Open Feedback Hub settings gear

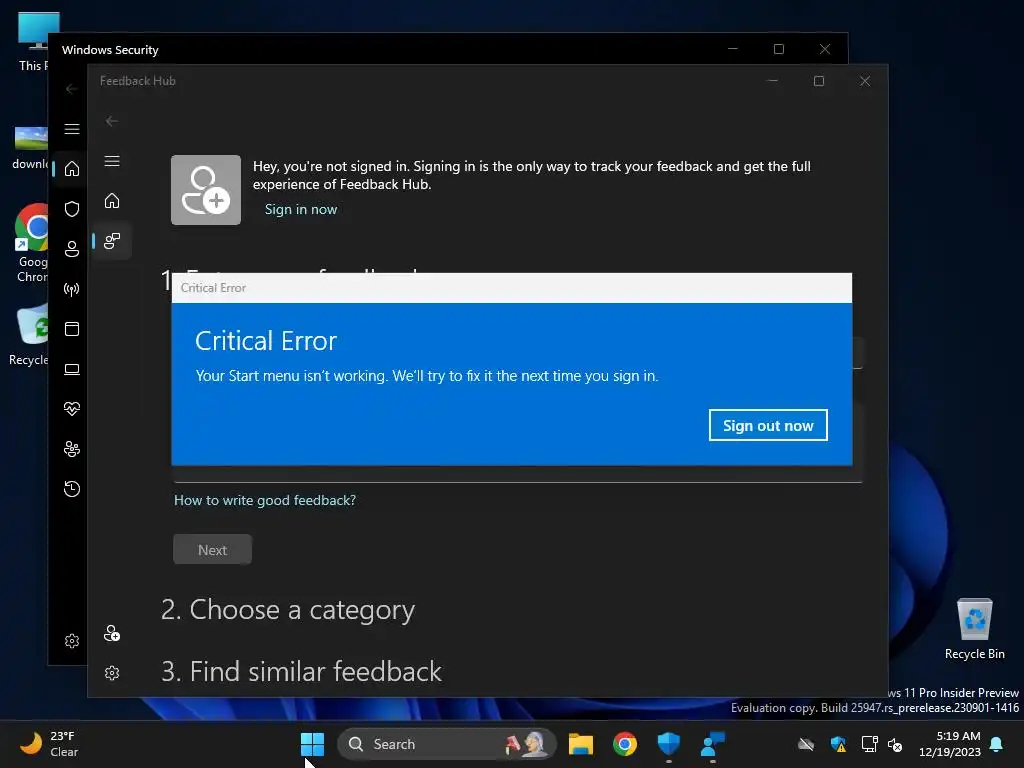(x=112, y=673)
